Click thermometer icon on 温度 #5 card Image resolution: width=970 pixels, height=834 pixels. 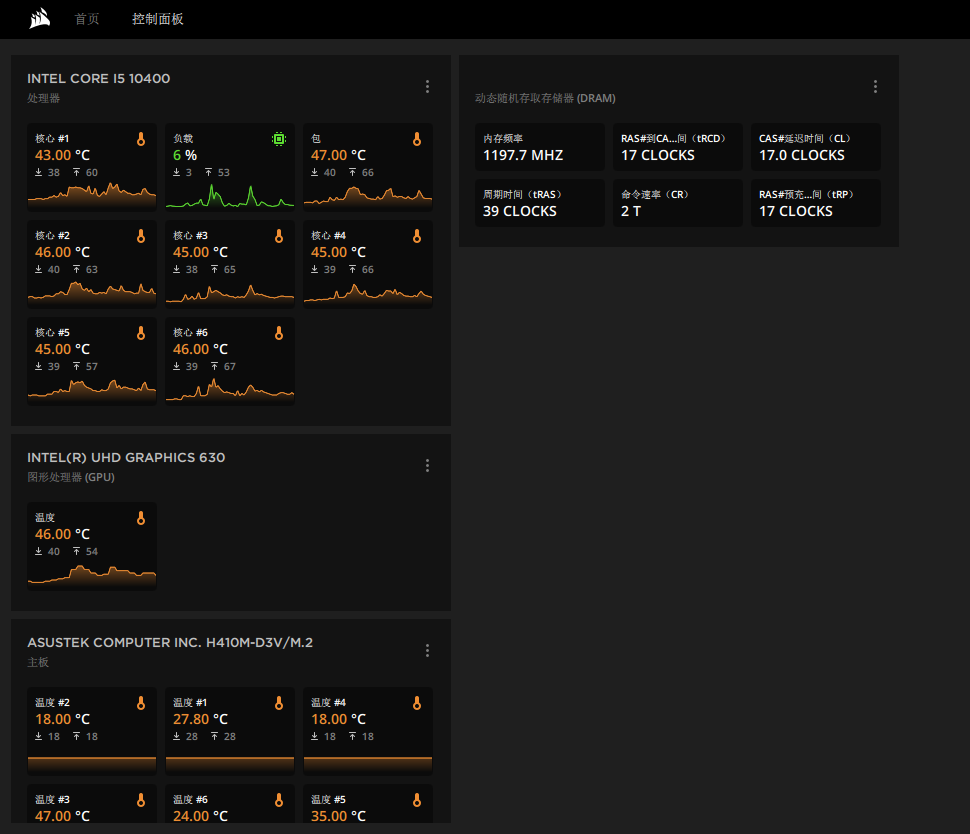(417, 801)
